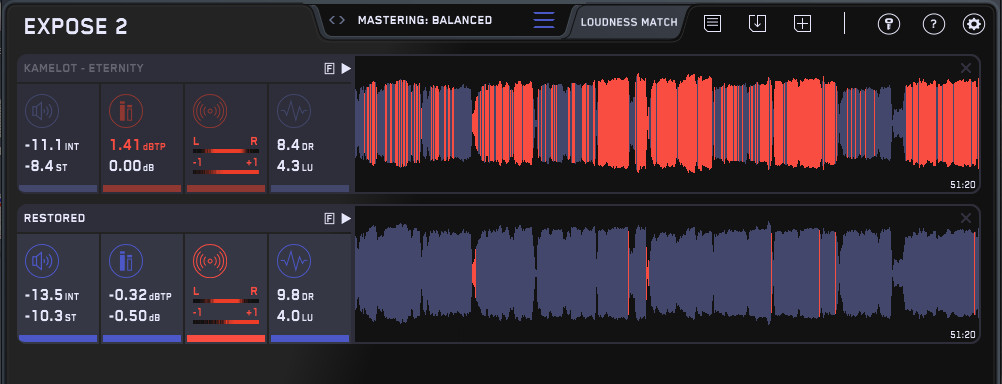Click the F button on Kamelot - Eternity
This screenshot has height=384, width=1002.
tap(330, 68)
